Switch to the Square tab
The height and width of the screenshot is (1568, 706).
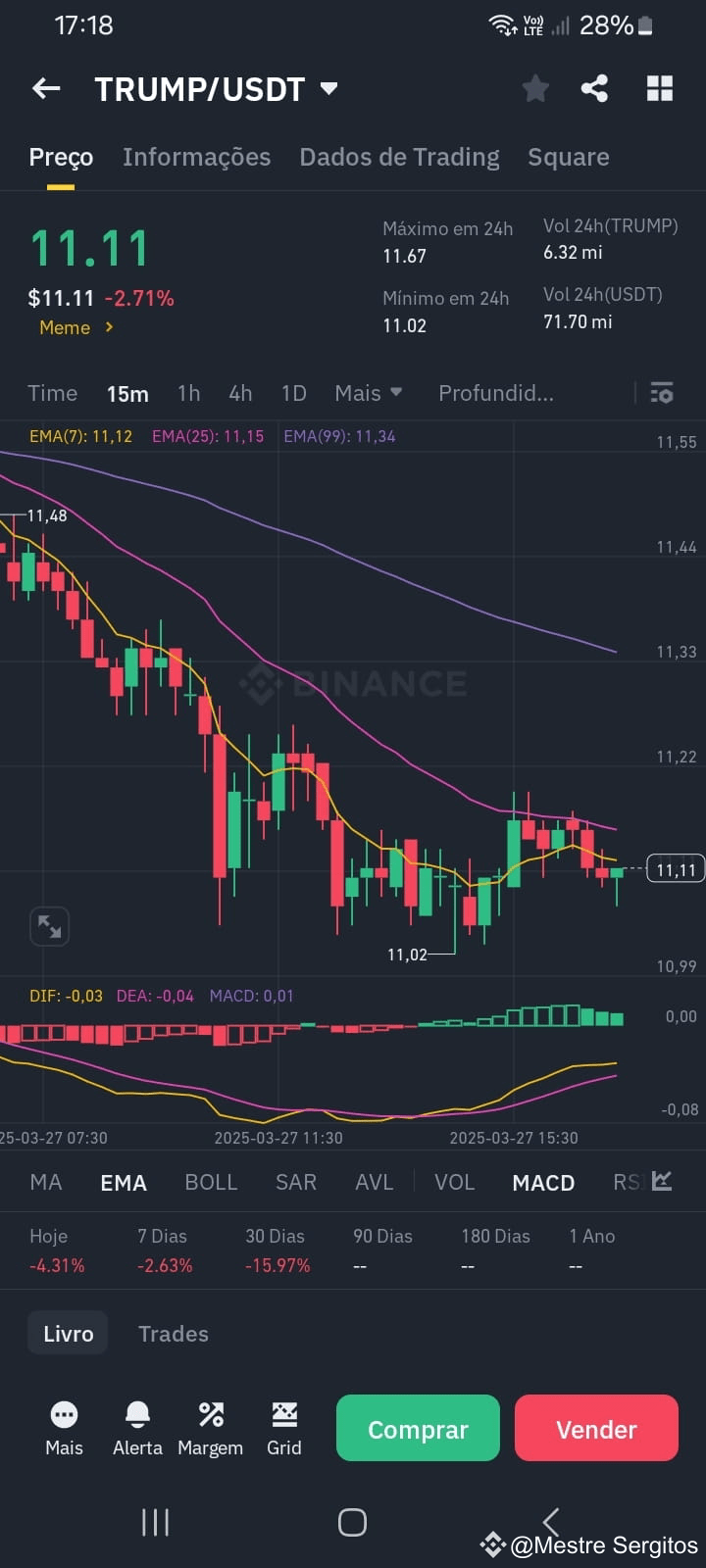pos(569,157)
